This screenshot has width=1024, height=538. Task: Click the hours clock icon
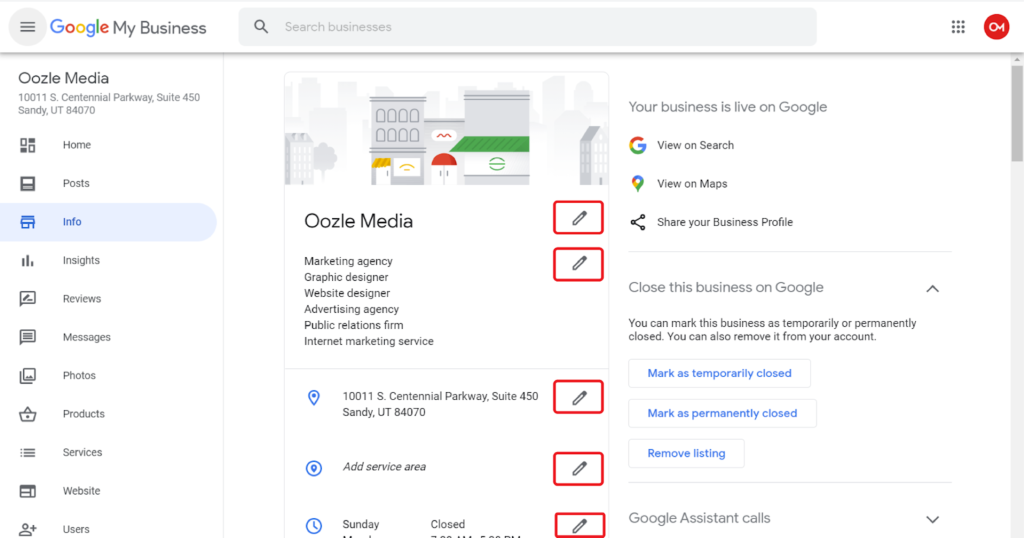[x=314, y=526]
